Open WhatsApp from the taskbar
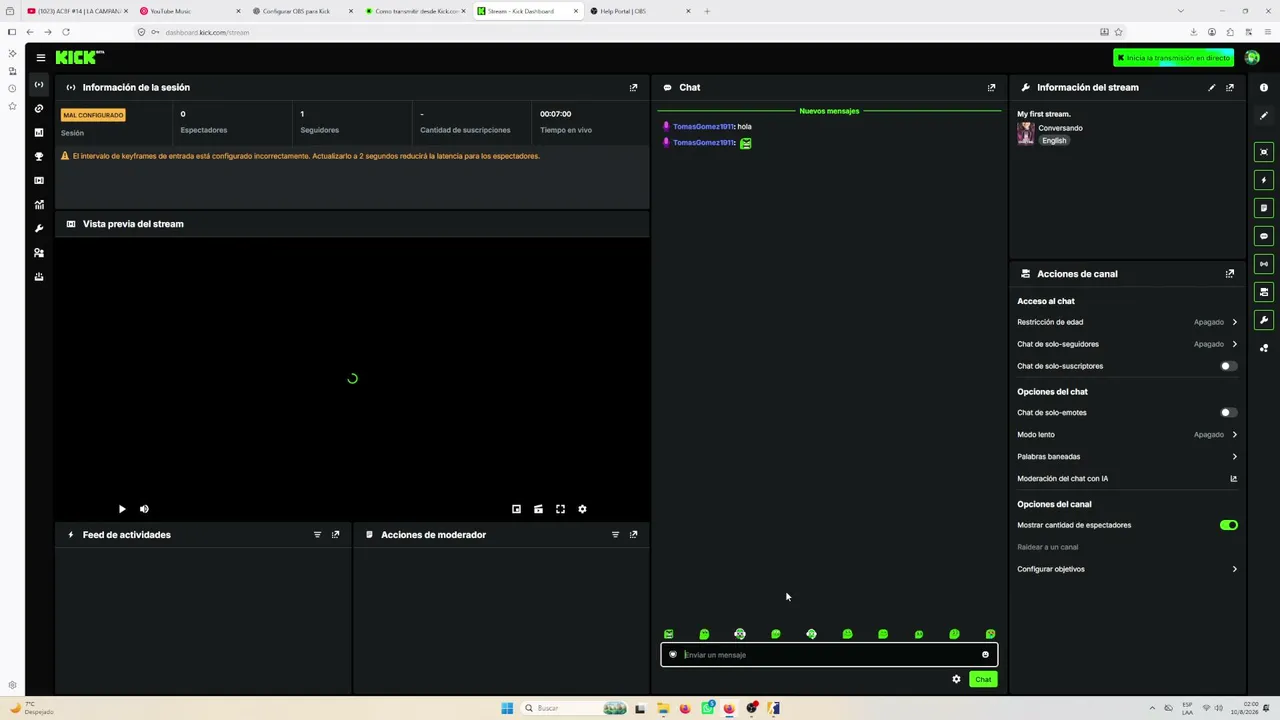This screenshot has width=1280, height=720. pyautogui.click(x=708, y=708)
